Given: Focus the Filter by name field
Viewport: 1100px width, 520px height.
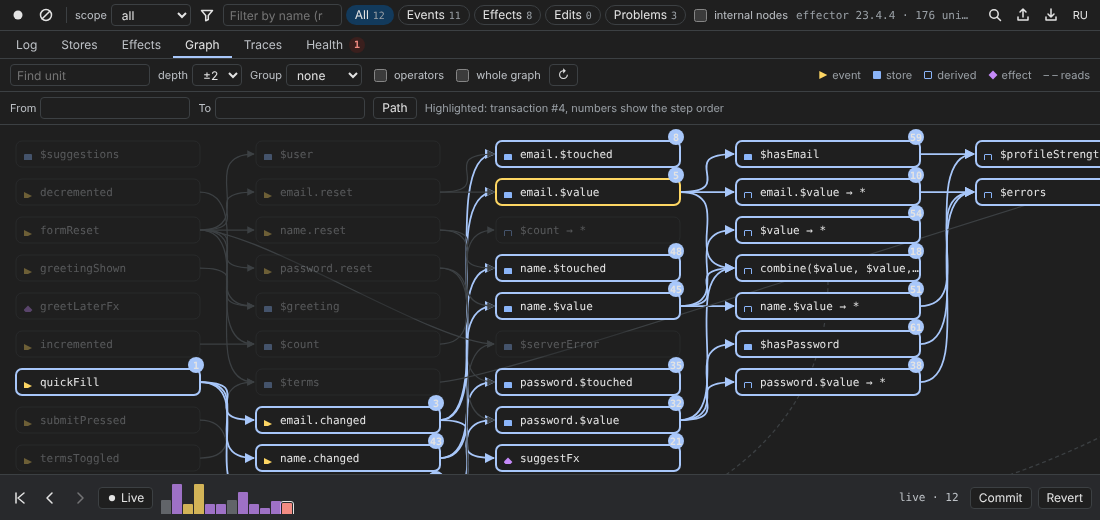Looking at the screenshot, I should coord(283,15).
